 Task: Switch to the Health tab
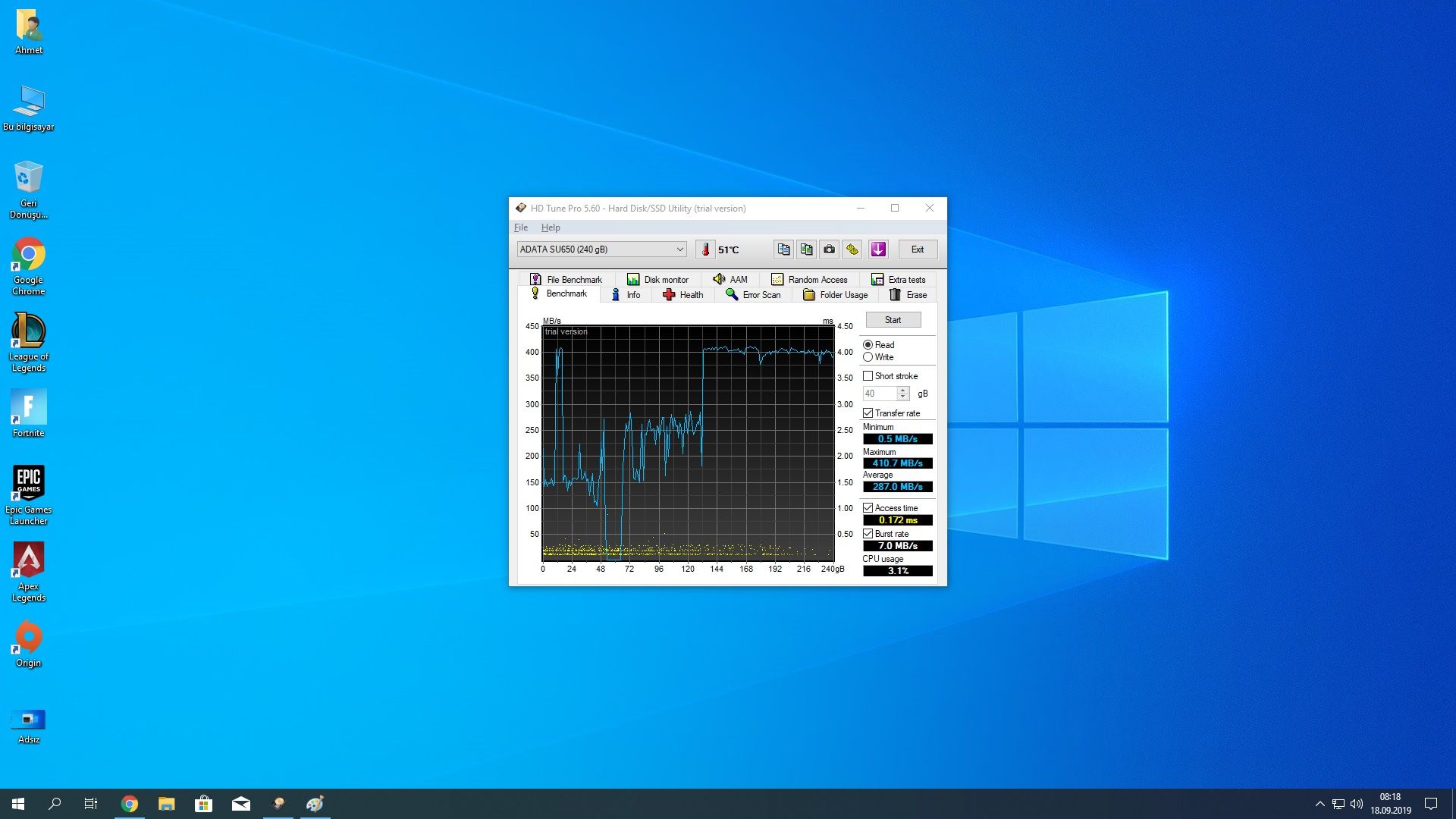pyautogui.click(x=683, y=295)
